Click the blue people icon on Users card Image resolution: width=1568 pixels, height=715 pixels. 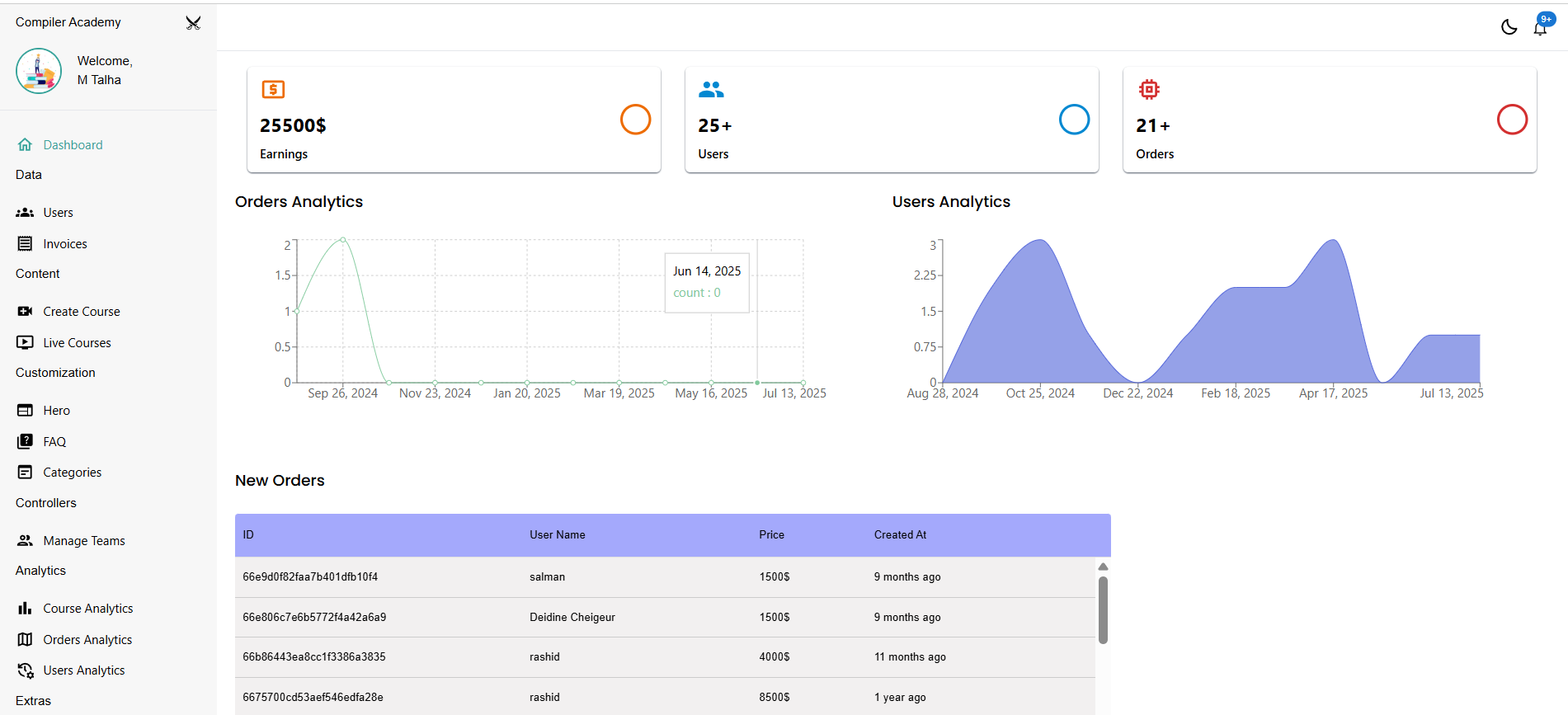coord(711,89)
